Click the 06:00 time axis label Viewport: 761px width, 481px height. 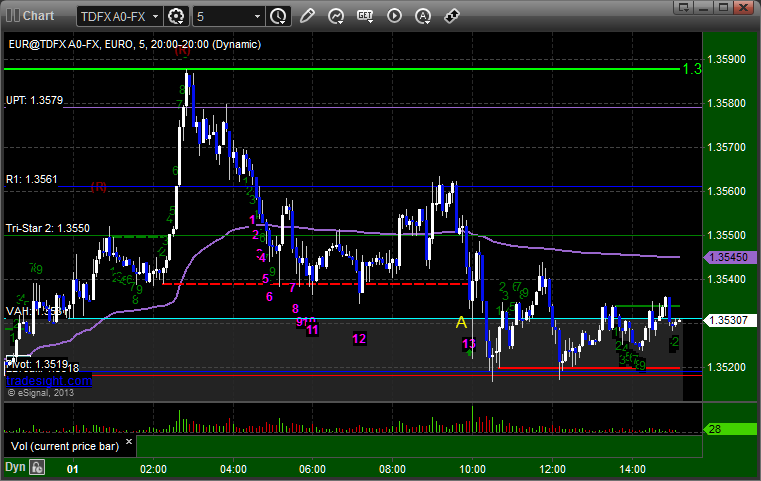(312, 469)
